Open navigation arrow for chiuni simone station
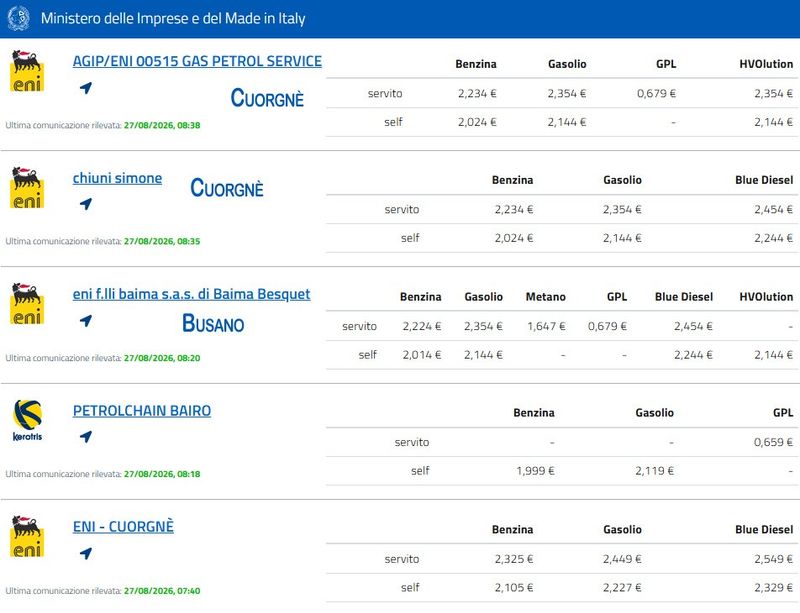 tap(86, 204)
